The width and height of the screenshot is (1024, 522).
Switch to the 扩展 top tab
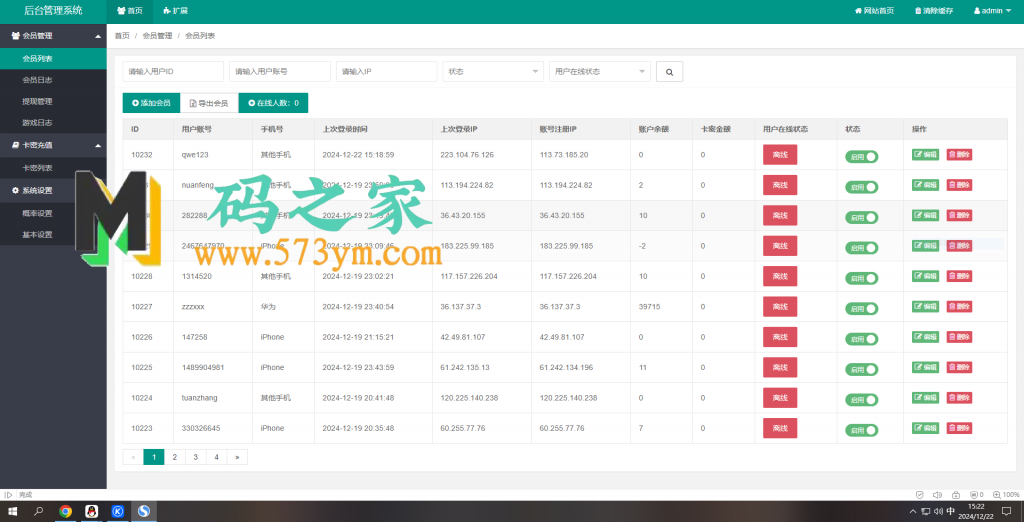coord(175,11)
